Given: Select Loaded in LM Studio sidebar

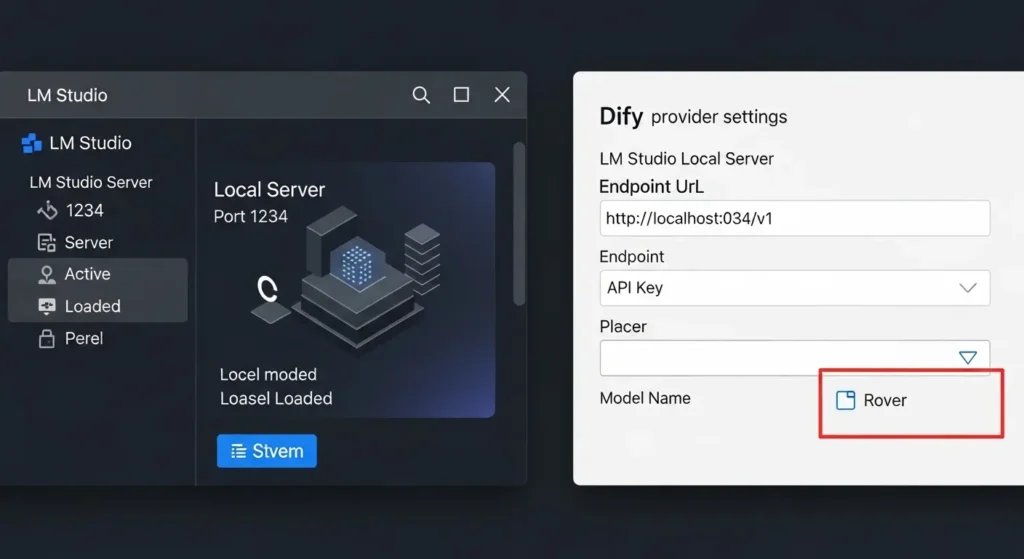Looking at the screenshot, I should (x=98, y=306).
